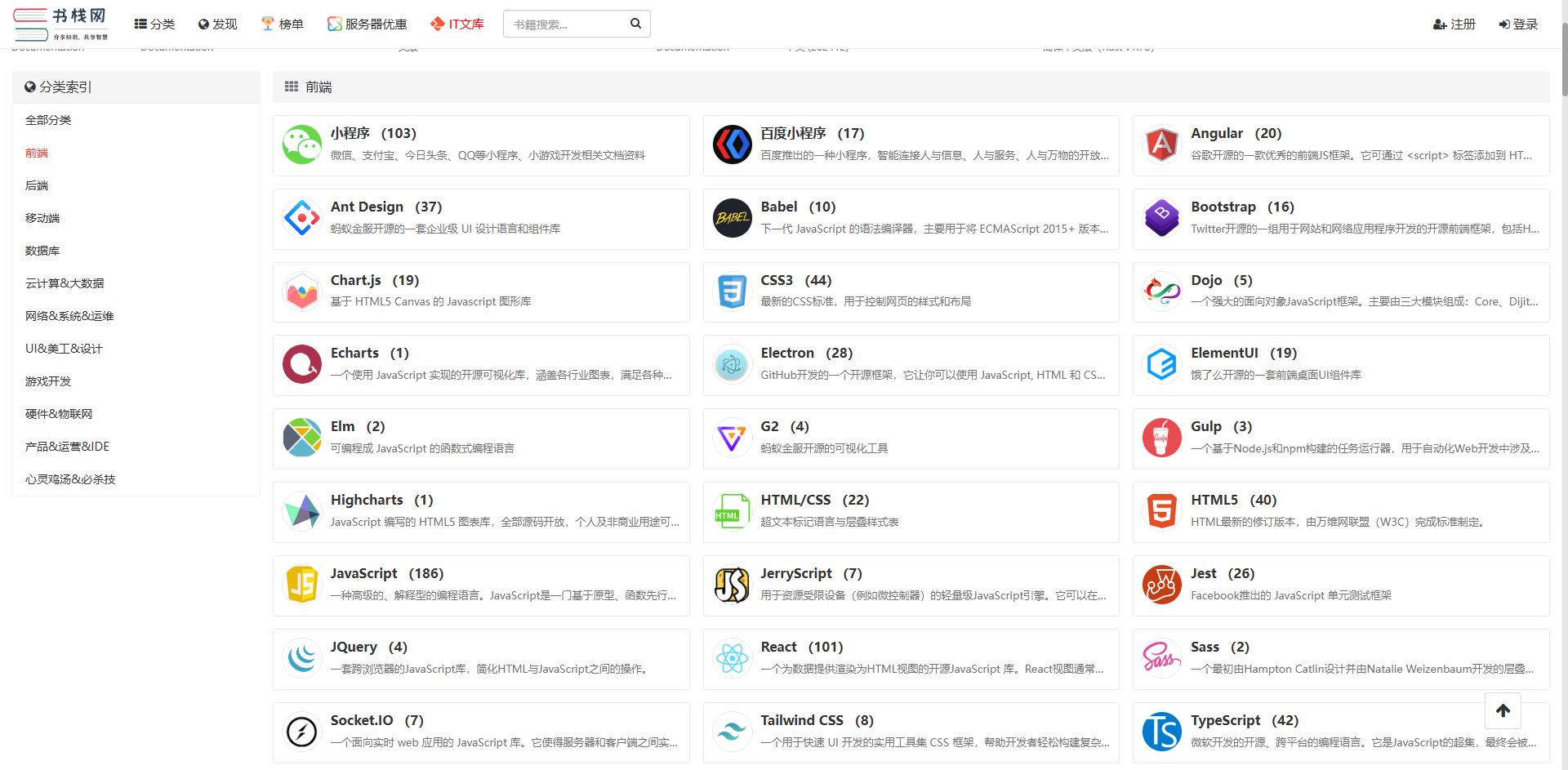Select the CSS3 shield icon
The width and height of the screenshot is (1568, 770).
click(732, 292)
